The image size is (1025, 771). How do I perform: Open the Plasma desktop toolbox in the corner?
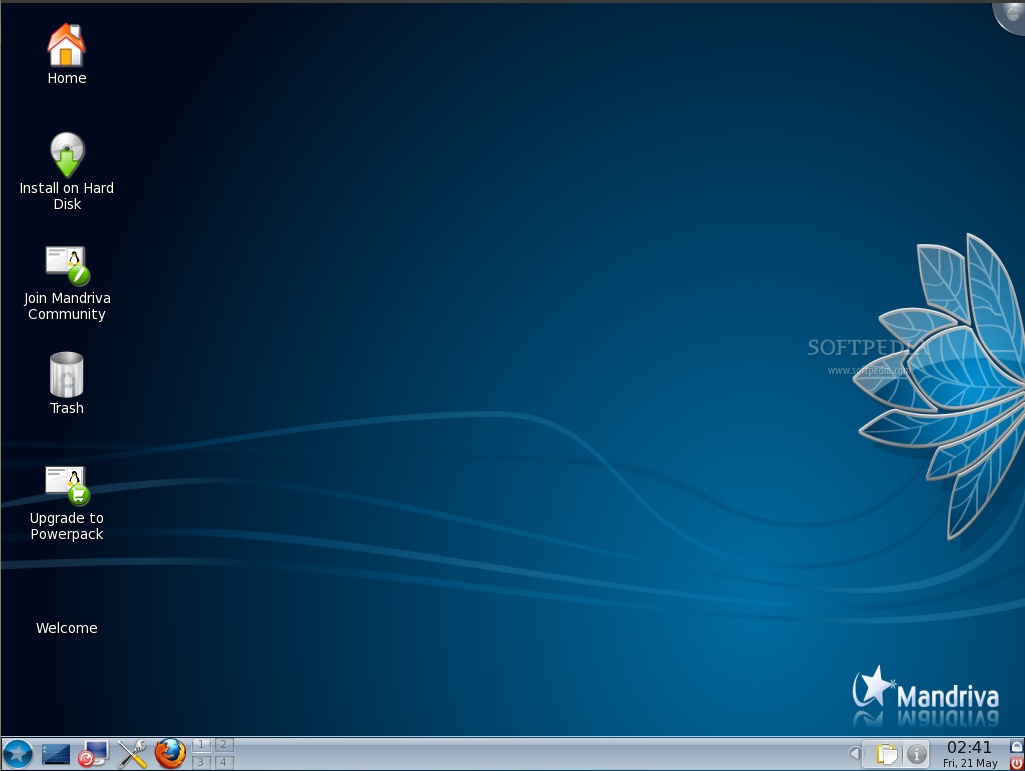point(1011,16)
